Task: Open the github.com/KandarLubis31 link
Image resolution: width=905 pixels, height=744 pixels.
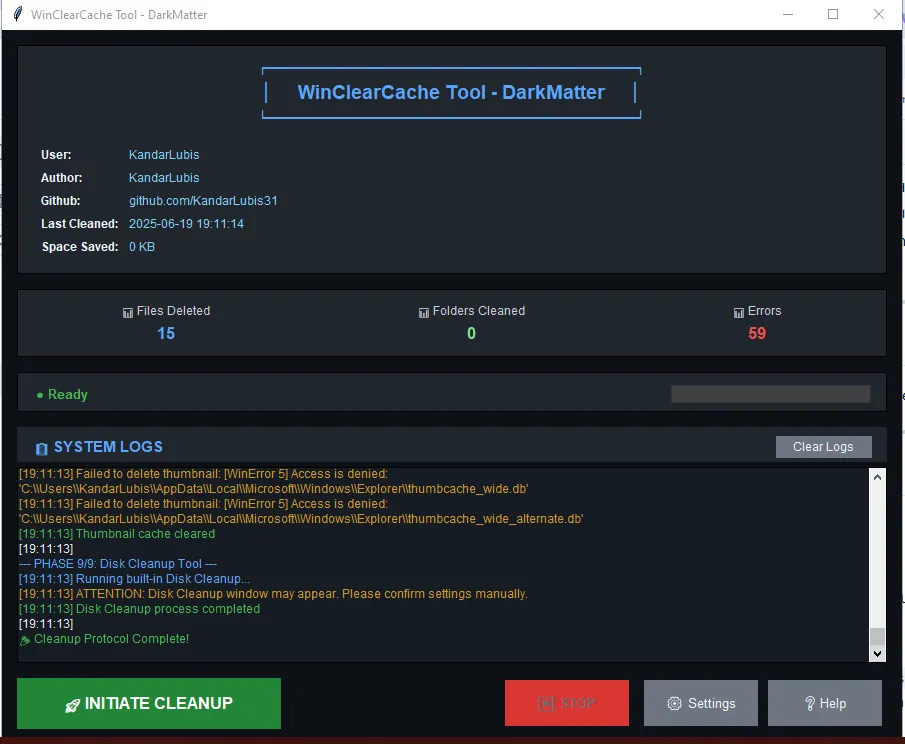Action: pyautogui.click(x=203, y=200)
